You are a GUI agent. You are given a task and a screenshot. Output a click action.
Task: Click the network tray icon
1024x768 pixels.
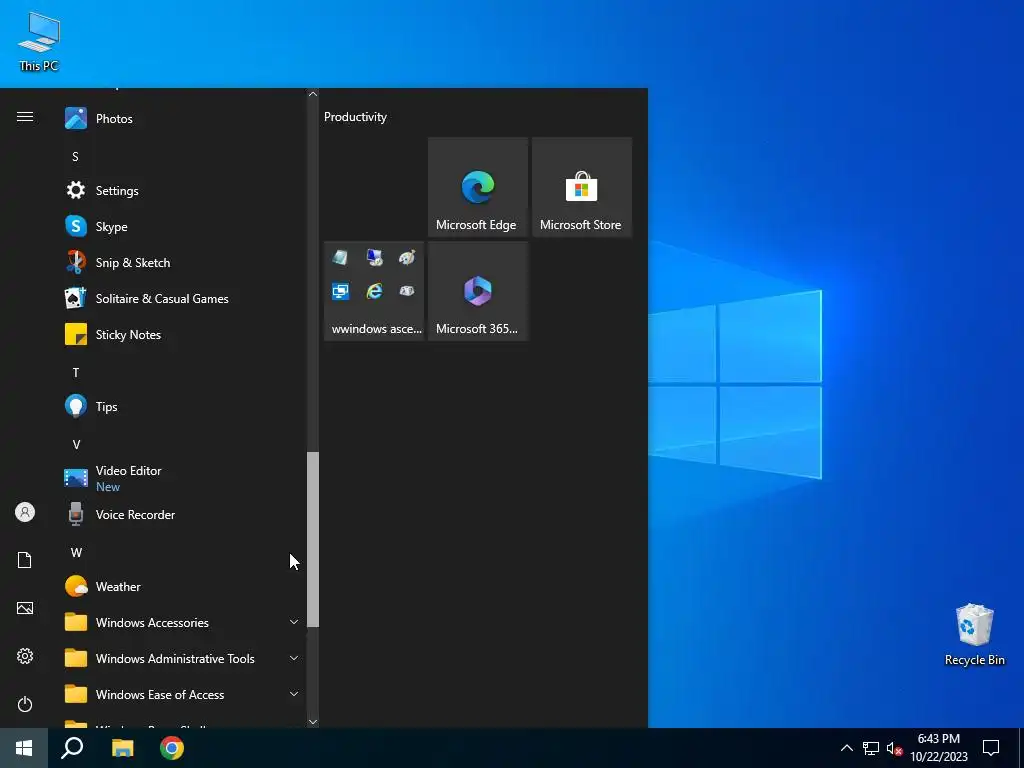coord(871,748)
